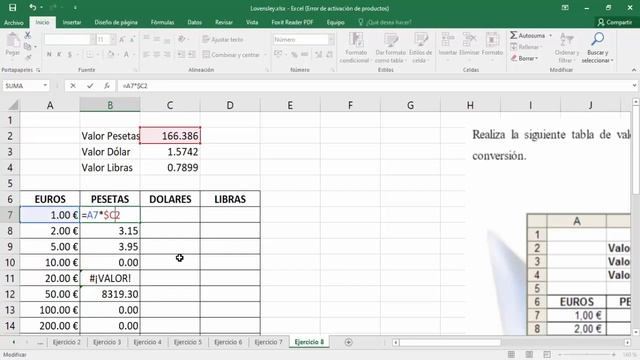Screen dimensions: 640x360
Task: Click the Formato cells icon
Action: pos(492,40)
